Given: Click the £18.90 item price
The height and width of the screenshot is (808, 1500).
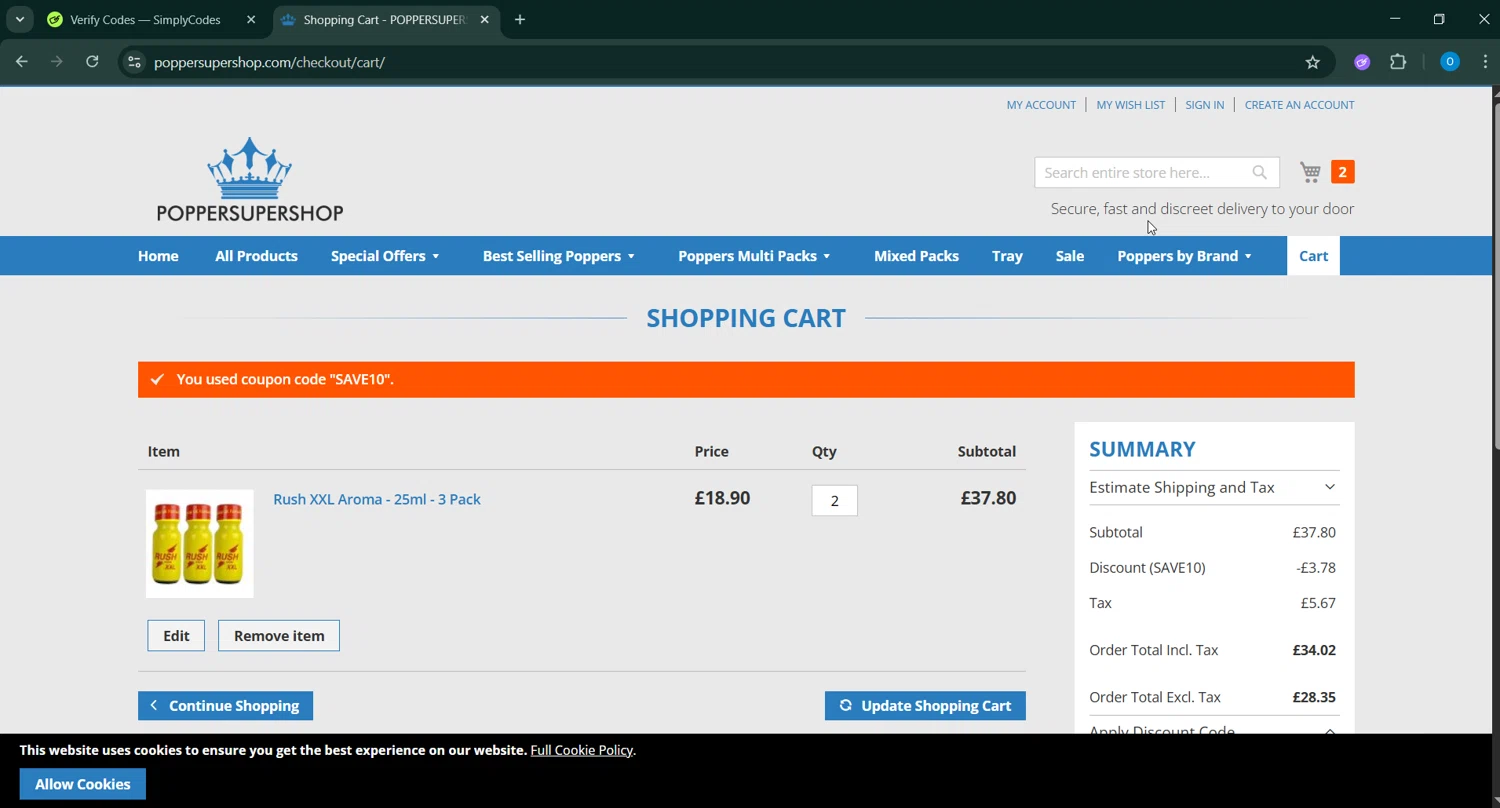Looking at the screenshot, I should point(722,498).
